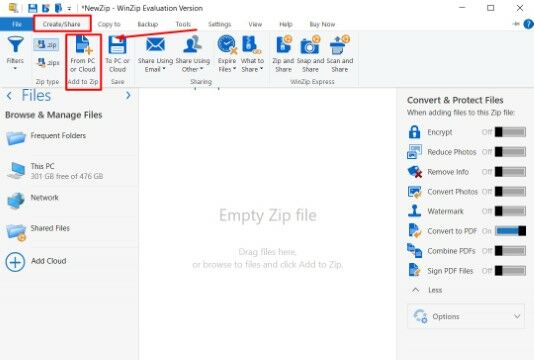Click the WinZip app icon in title bar

[x=13, y=8]
